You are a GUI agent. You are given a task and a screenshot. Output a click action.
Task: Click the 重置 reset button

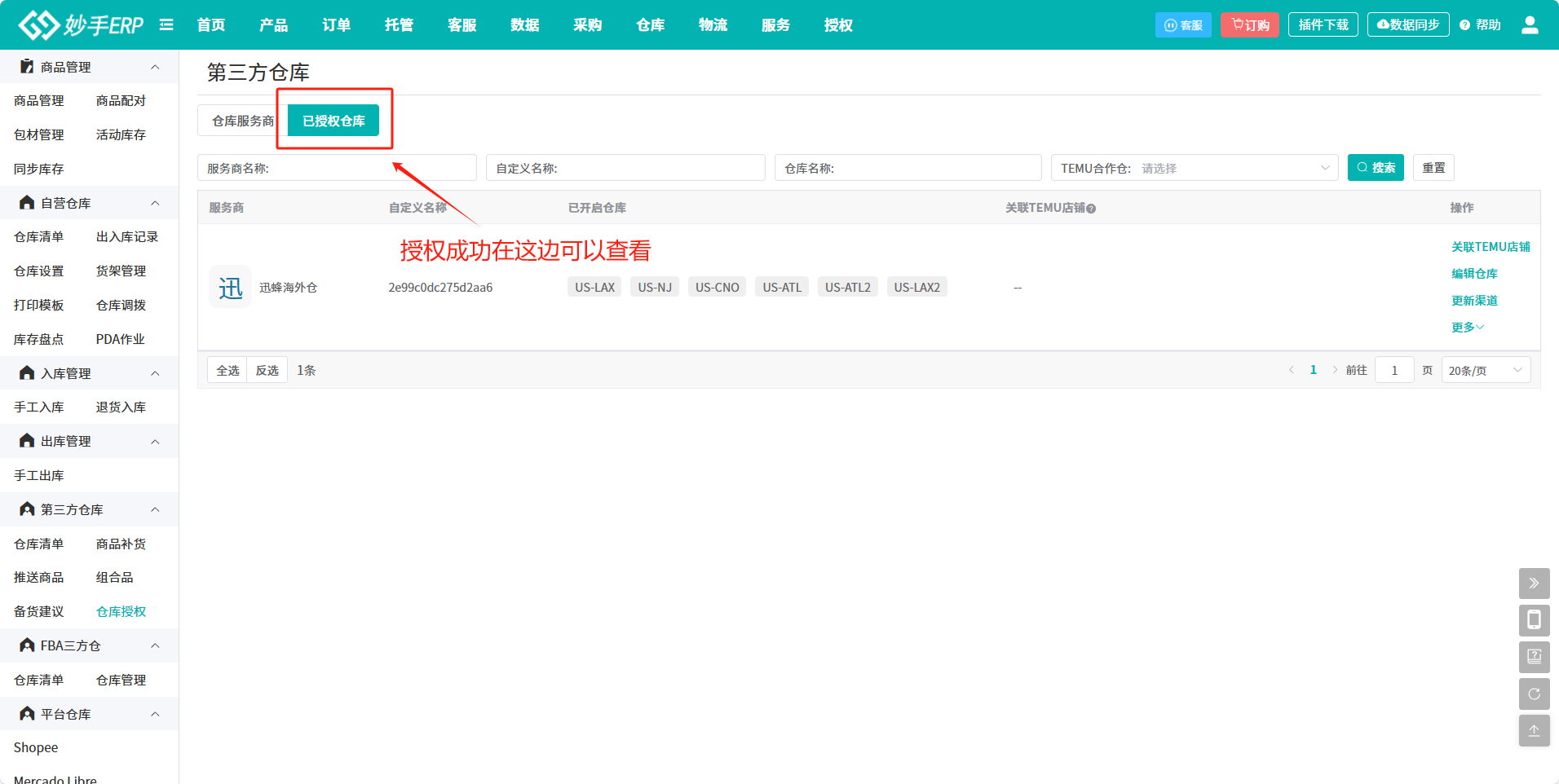(1433, 168)
